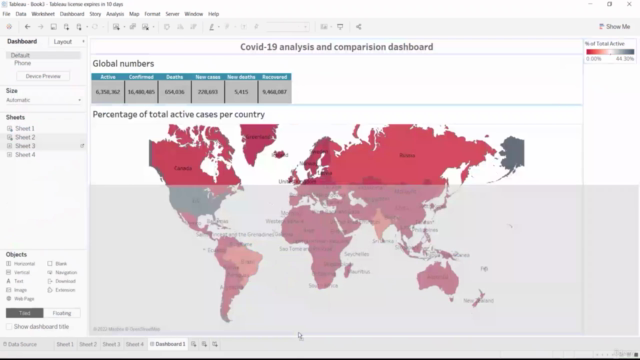Open dropdown arrow beside highlight pen icon
The height and width of the screenshot is (360, 640).
(x=219, y=27)
